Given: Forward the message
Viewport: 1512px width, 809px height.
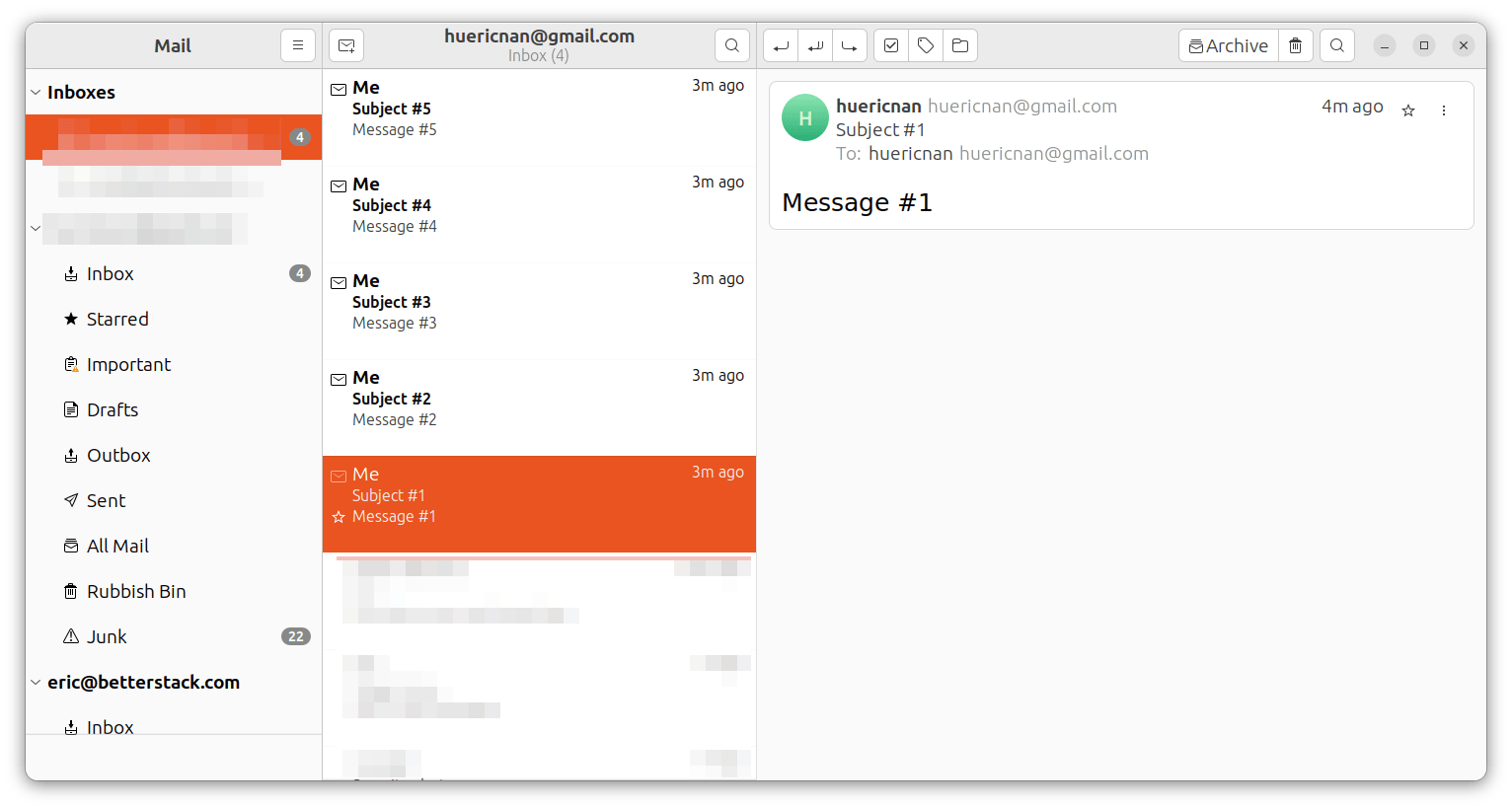Looking at the screenshot, I should coord(850,45).
